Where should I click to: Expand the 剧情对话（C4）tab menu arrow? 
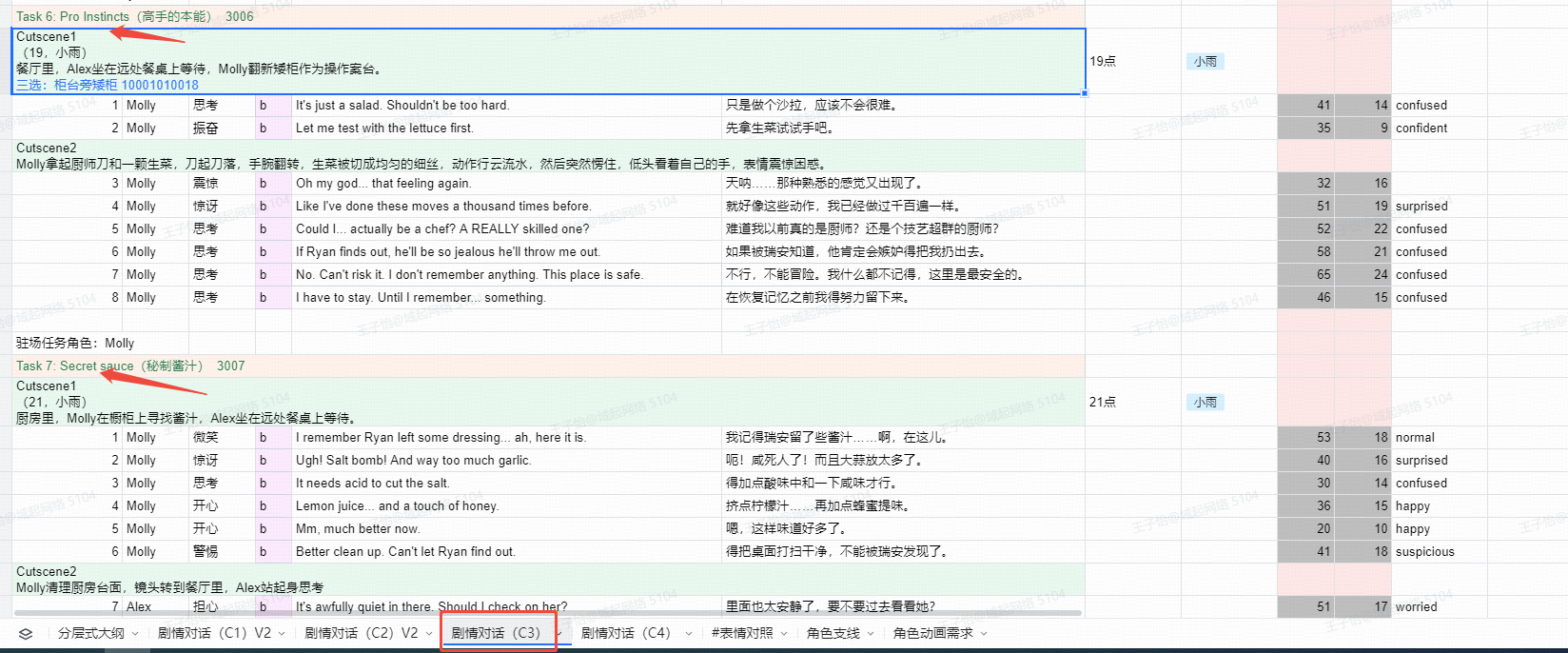(688, 634)
